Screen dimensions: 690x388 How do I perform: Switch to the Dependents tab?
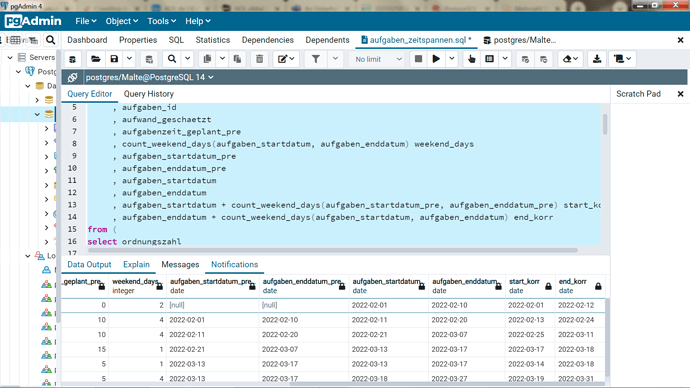[327, 40]
